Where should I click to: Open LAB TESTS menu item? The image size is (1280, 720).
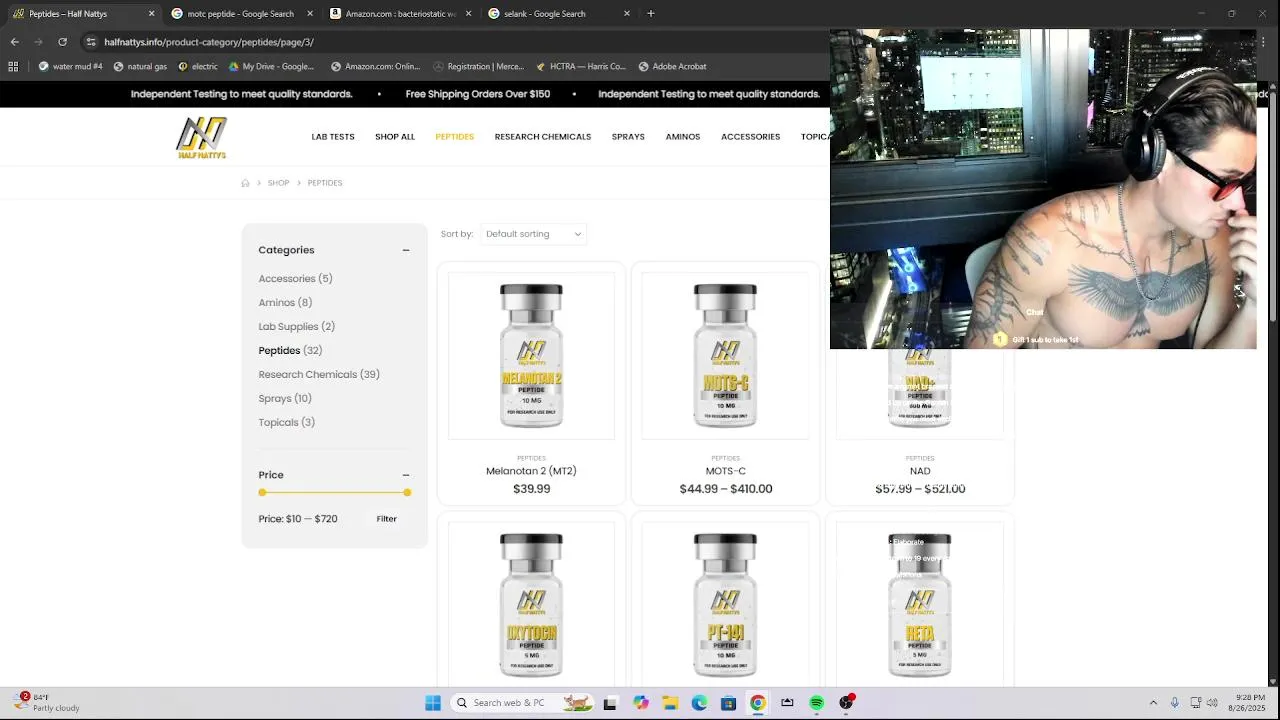[x=333, y=137]
